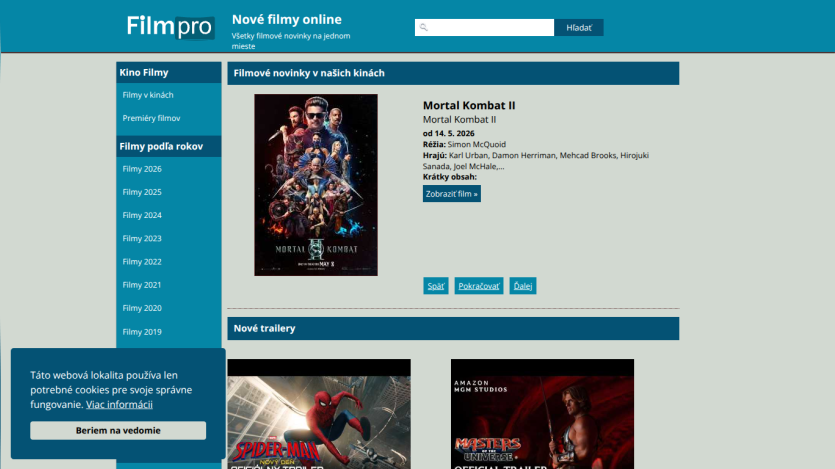Select Filmy 2026 in sidebar
This screenshot has height=469, width=835.
pyautogui.click(x=142, y=169)
